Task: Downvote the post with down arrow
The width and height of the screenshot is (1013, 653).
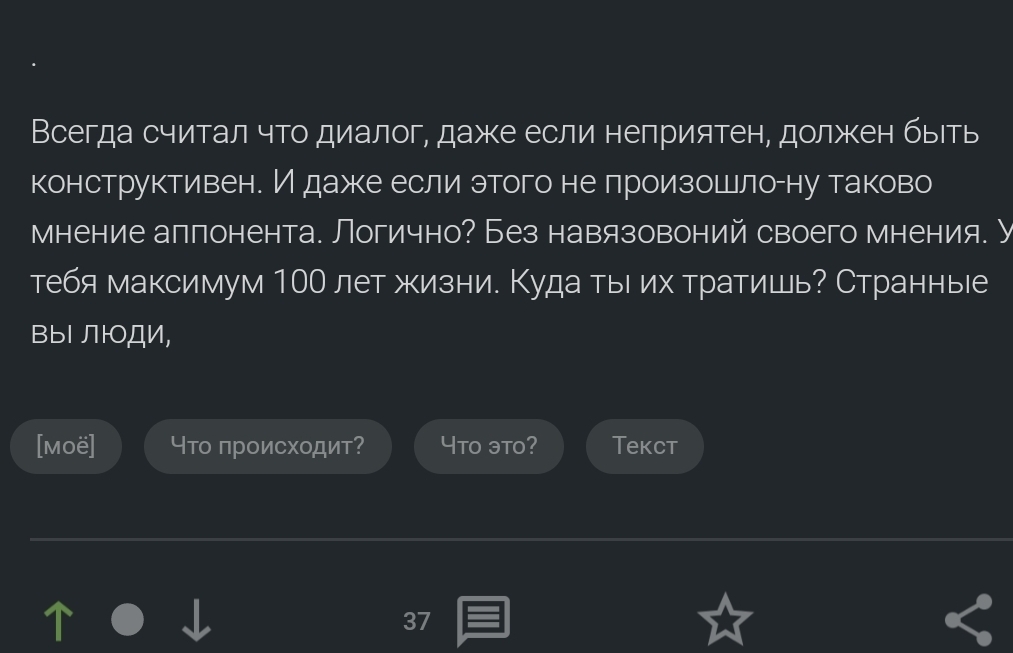Action: 196,620
